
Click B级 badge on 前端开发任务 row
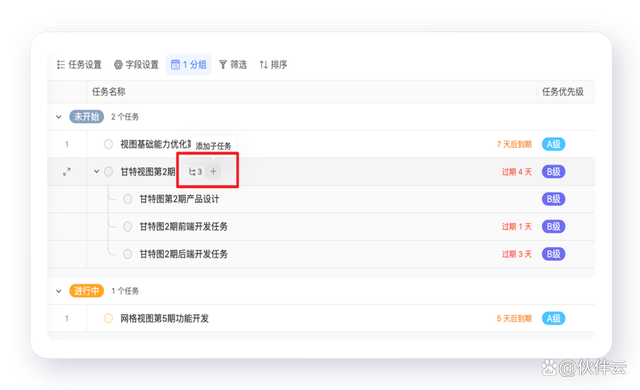(x=553, y=226)
